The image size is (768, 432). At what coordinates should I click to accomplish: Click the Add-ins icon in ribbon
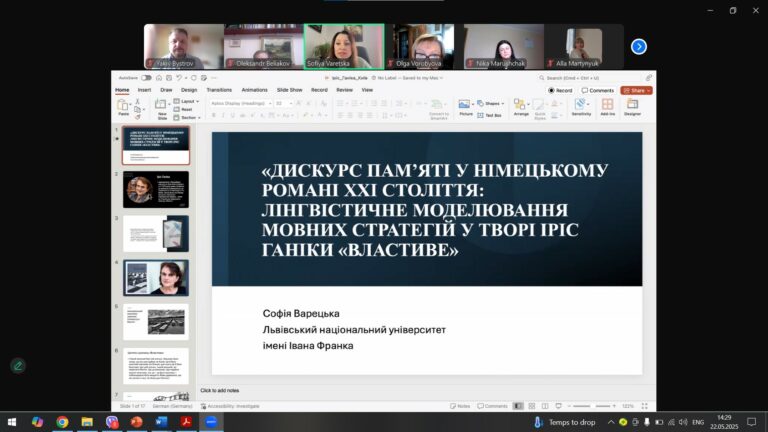pos(607,107)
